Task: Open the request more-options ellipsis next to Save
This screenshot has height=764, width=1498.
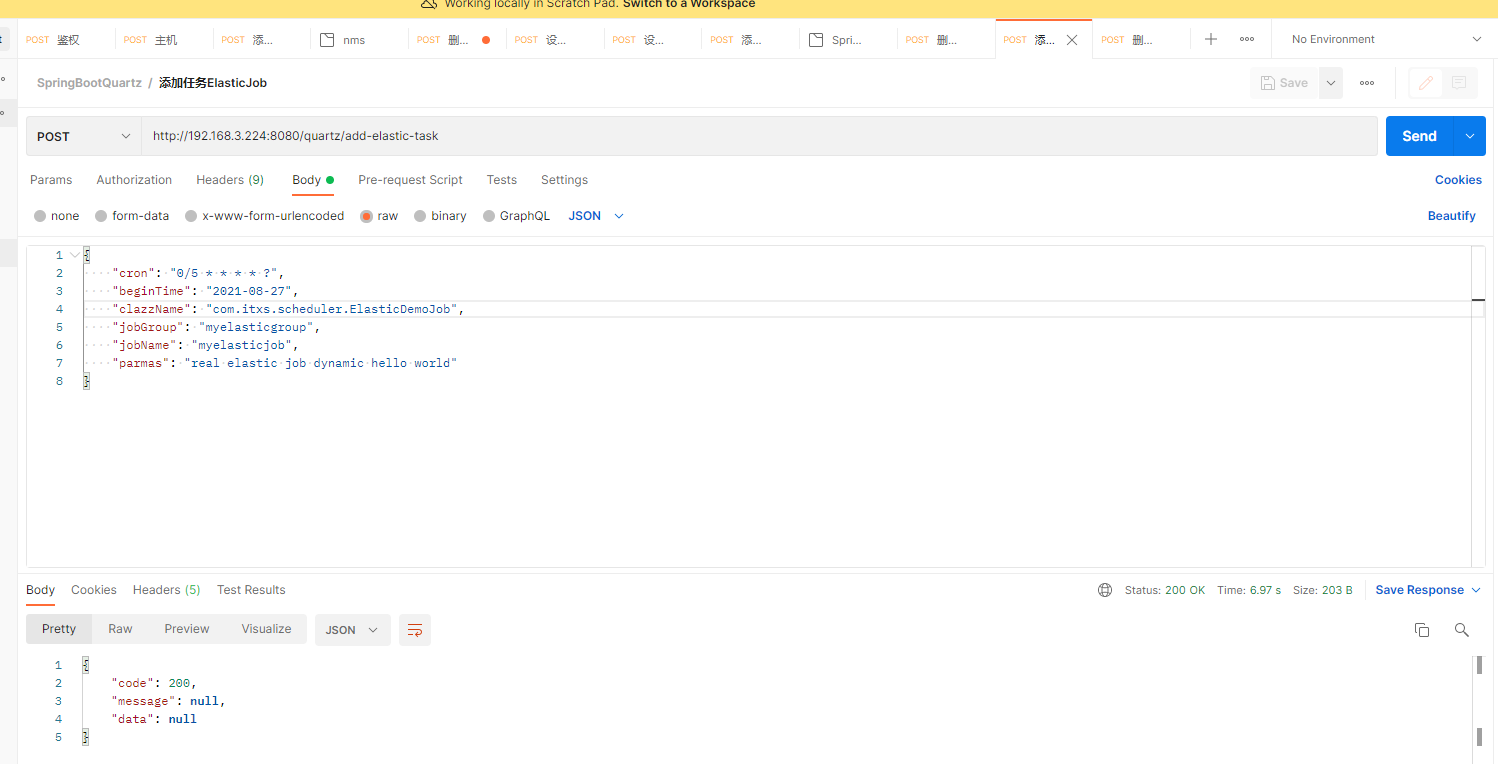Action: (x=1367, y=83)
